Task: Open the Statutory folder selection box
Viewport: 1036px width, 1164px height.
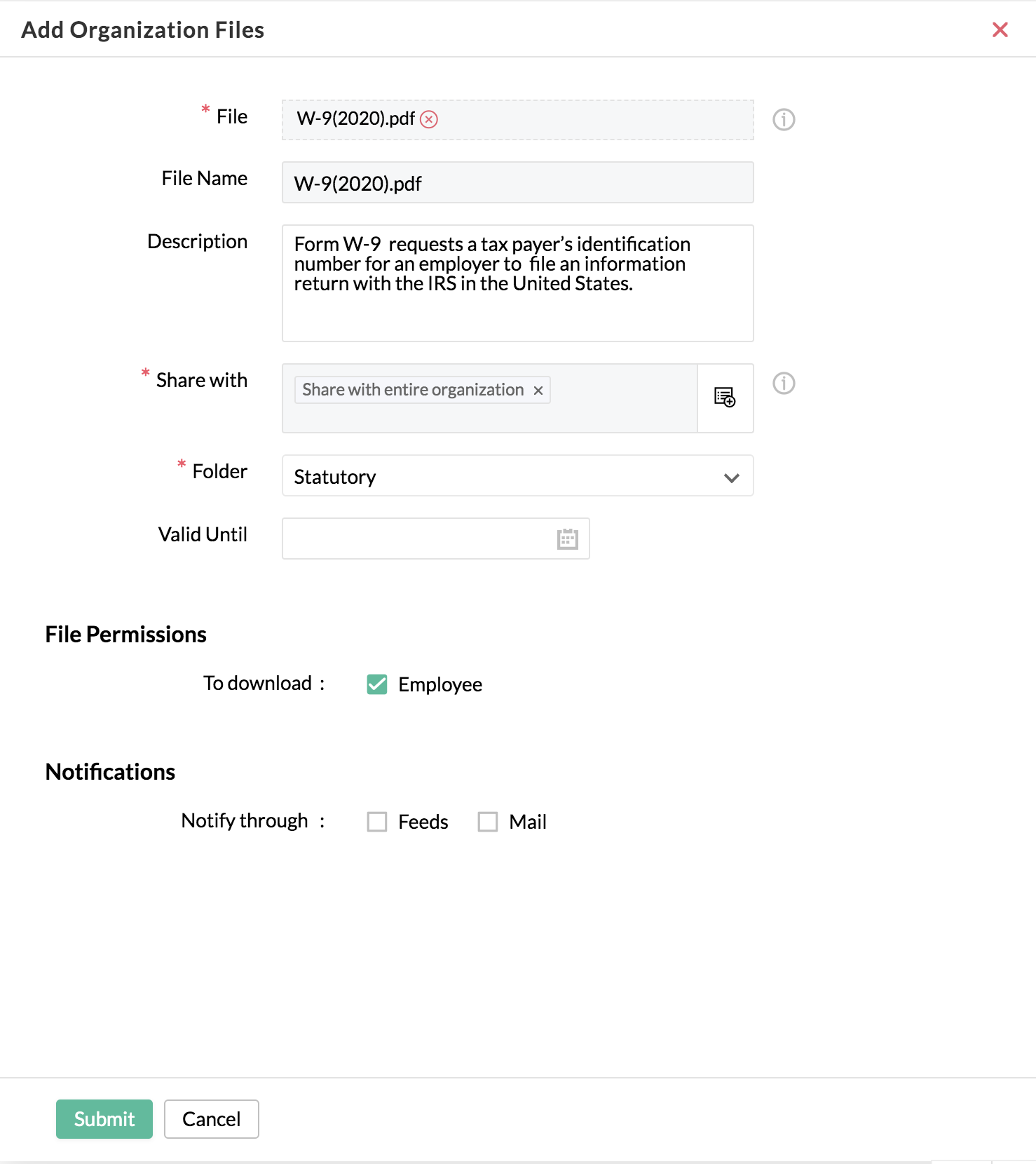Action: [517, 476]
